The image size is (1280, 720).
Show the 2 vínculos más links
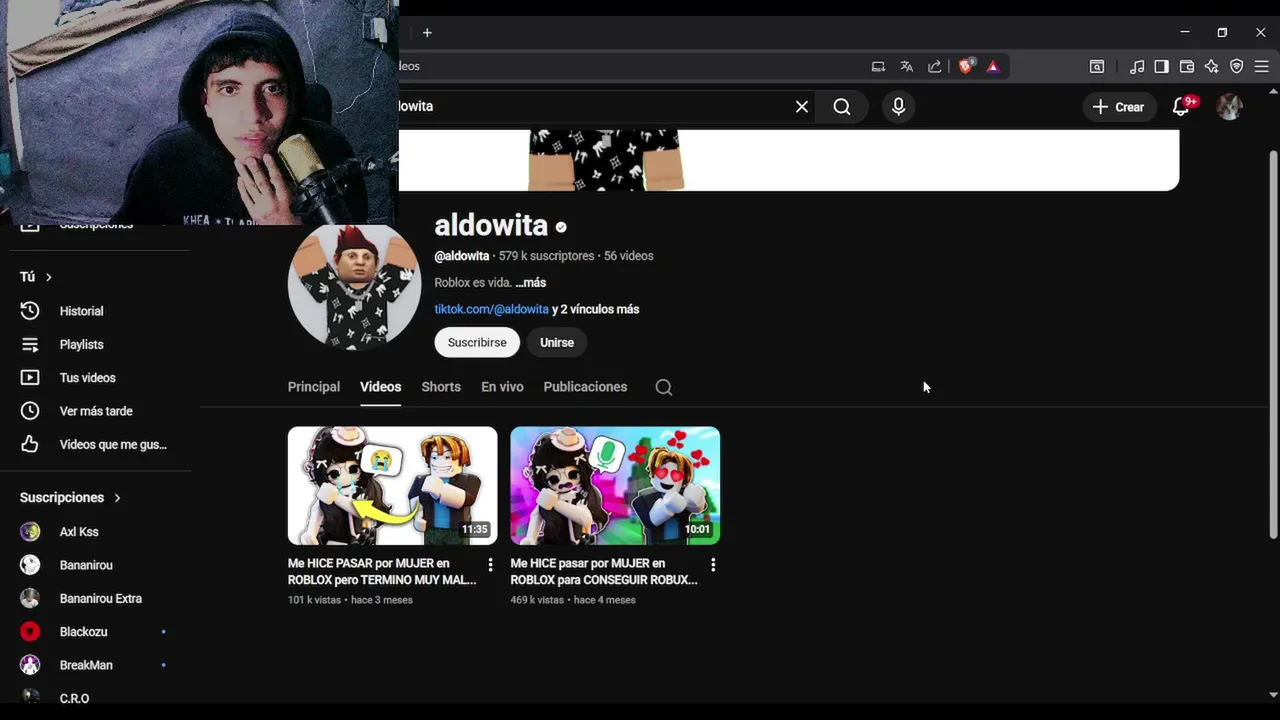point(595,310)
